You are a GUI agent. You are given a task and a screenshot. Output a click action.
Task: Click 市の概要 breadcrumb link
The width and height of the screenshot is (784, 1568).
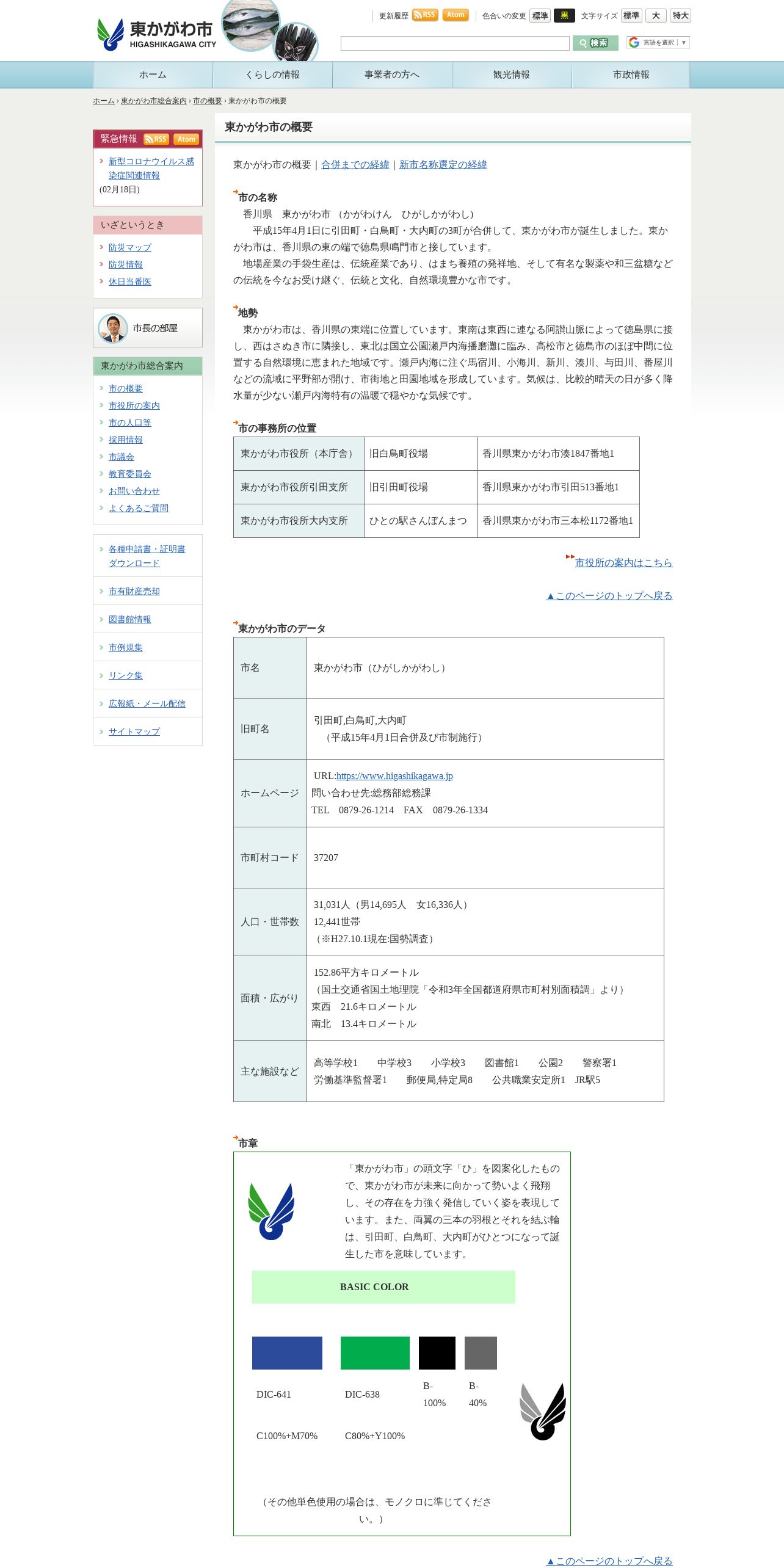pyautogui.click(x=208, y=101)
